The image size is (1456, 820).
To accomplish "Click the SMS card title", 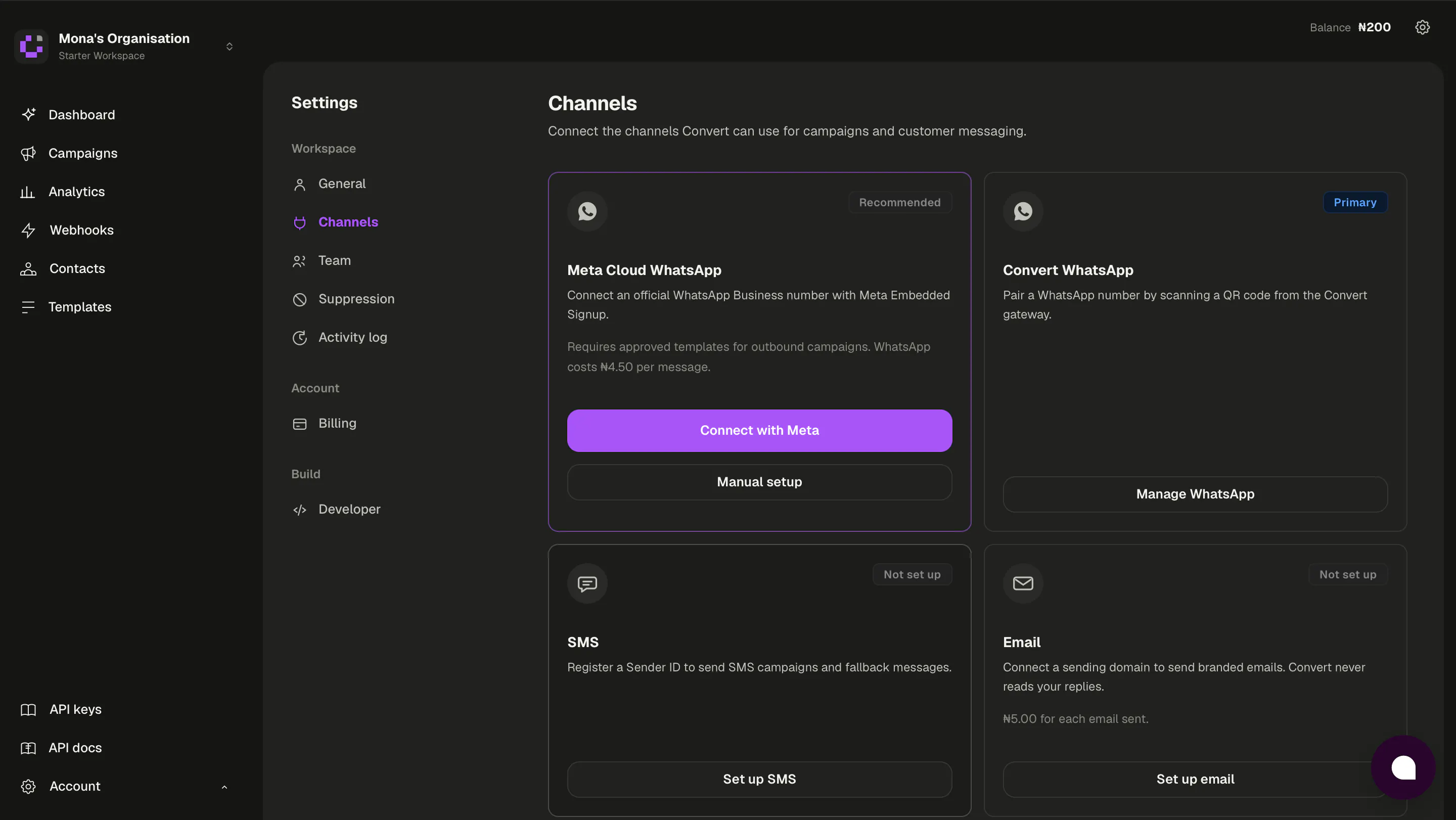I will [583, 642].
